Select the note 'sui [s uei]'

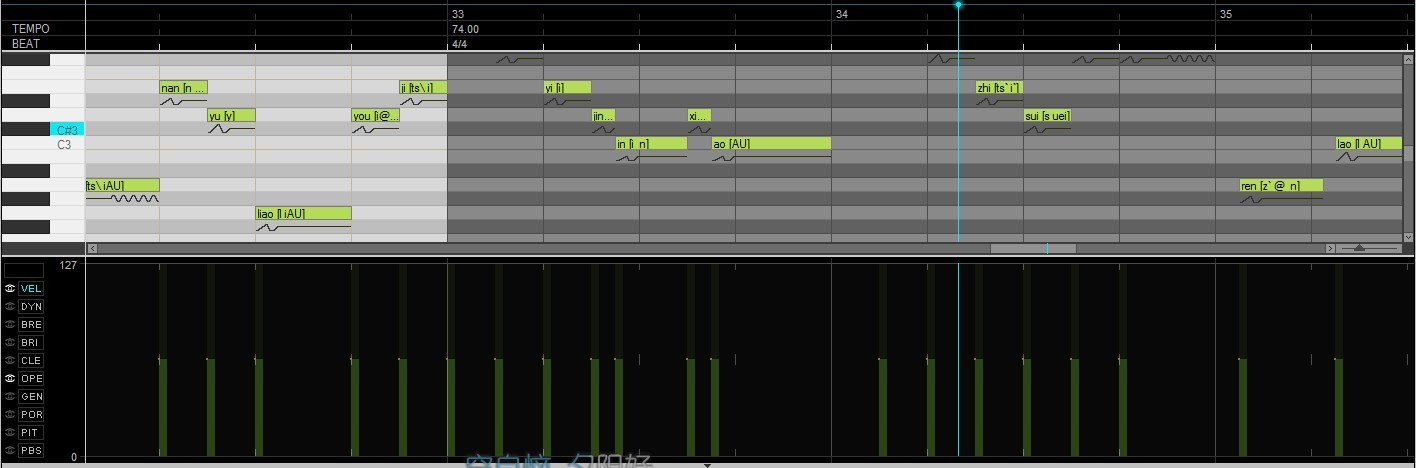click(x=1047, y=116)
